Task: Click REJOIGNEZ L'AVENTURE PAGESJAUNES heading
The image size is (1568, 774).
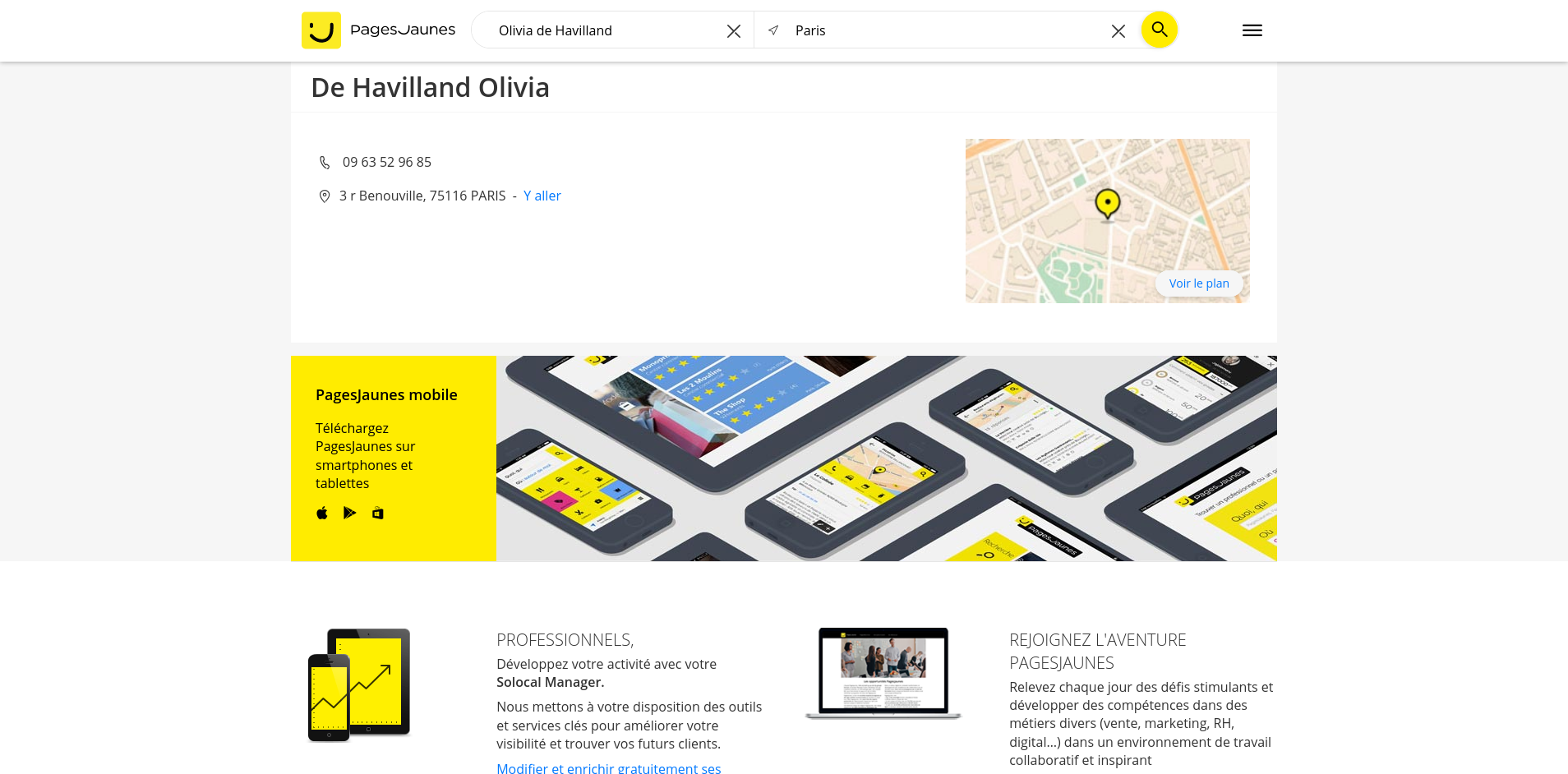Action: tap(1098, 651)
